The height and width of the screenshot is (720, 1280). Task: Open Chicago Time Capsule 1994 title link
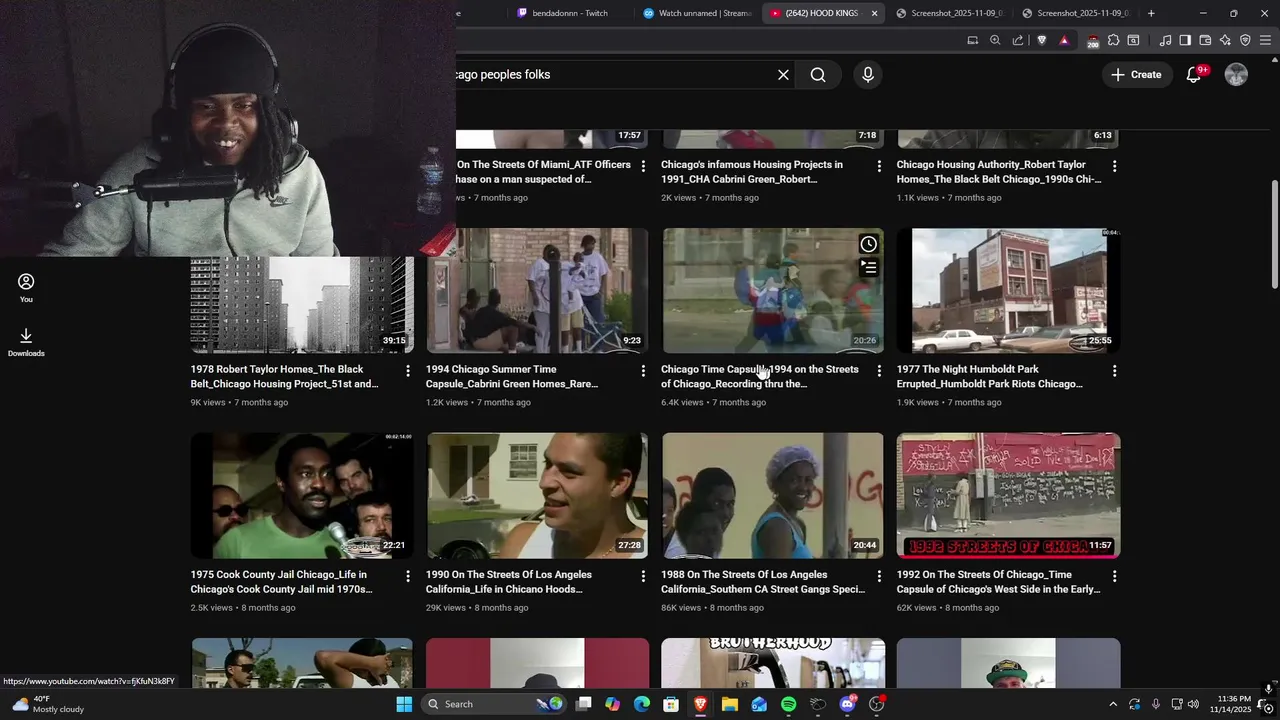760,376
